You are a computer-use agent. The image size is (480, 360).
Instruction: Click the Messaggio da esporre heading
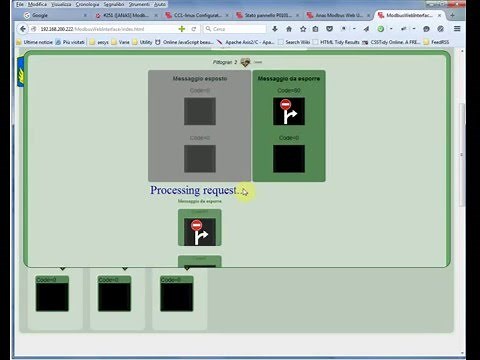pyautogui.click(x=289, y=79)
